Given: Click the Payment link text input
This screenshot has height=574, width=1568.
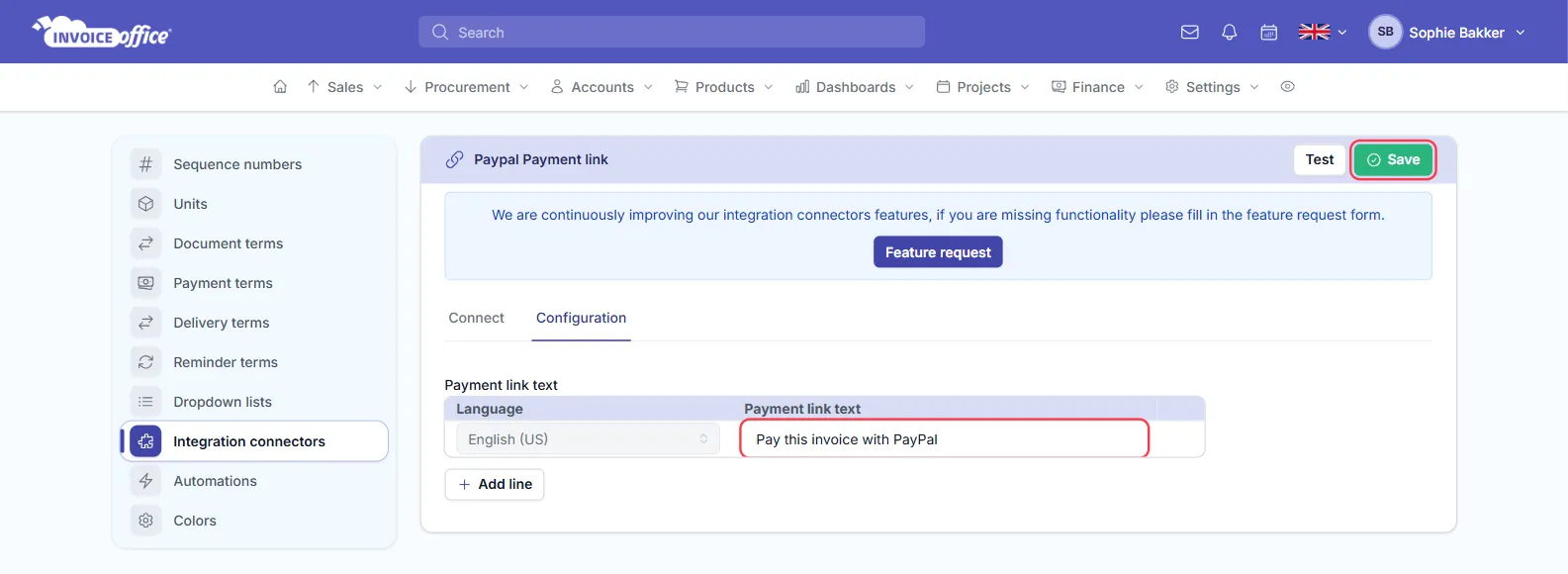Looking at the screenshot, I should click(x=945, y=439).
